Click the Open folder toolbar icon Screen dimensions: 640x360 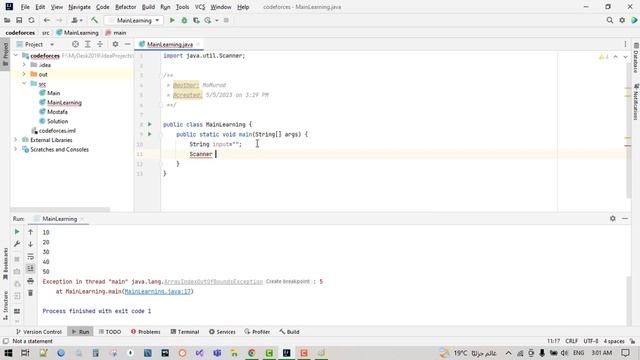click(7, 20)
